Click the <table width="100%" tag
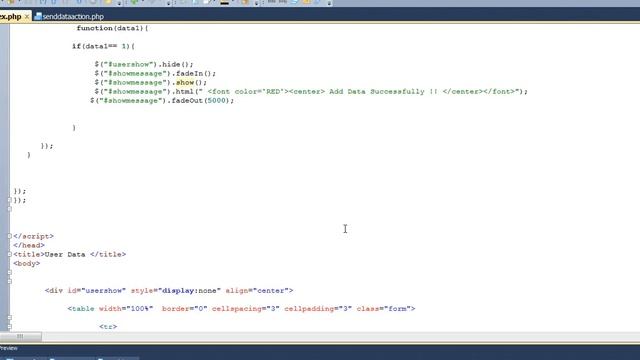This screenshot has width=640, height=360. [110, 309]
